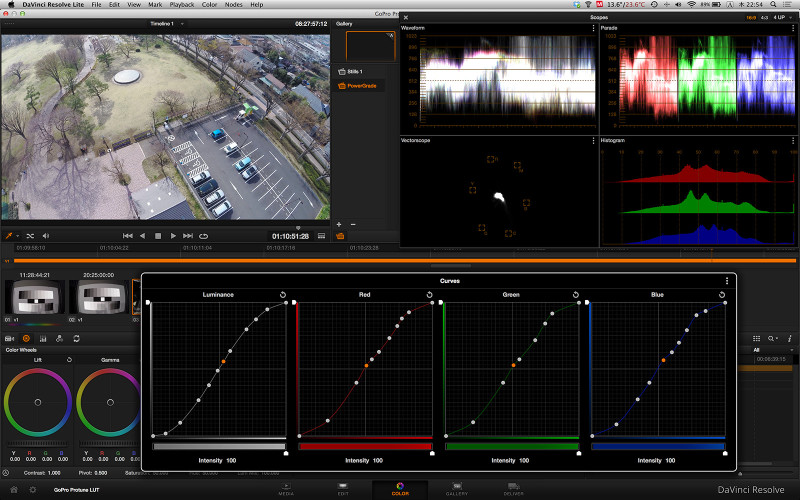Open Waveform scope options menu
The image size is (800, 500).
pos(594,28)
